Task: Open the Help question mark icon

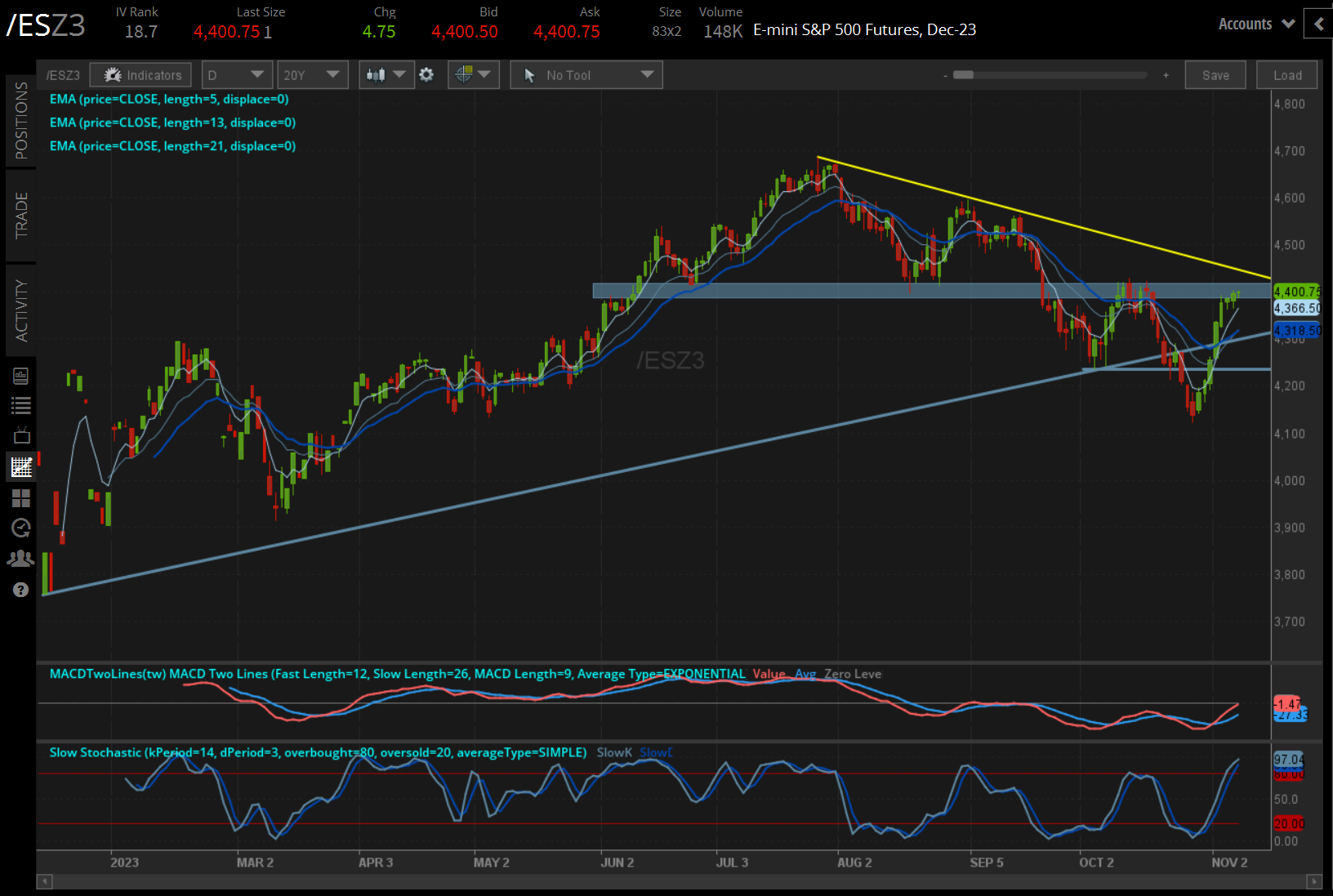Action: (21, 589)
